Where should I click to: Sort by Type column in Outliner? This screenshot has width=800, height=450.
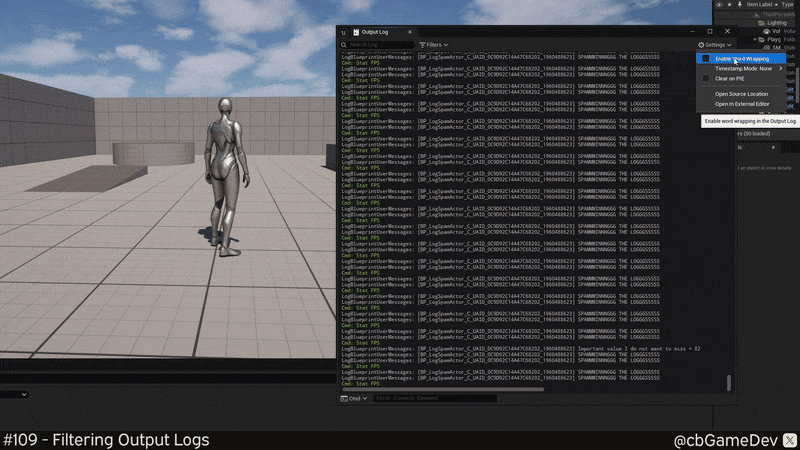[x=788, y=5]
